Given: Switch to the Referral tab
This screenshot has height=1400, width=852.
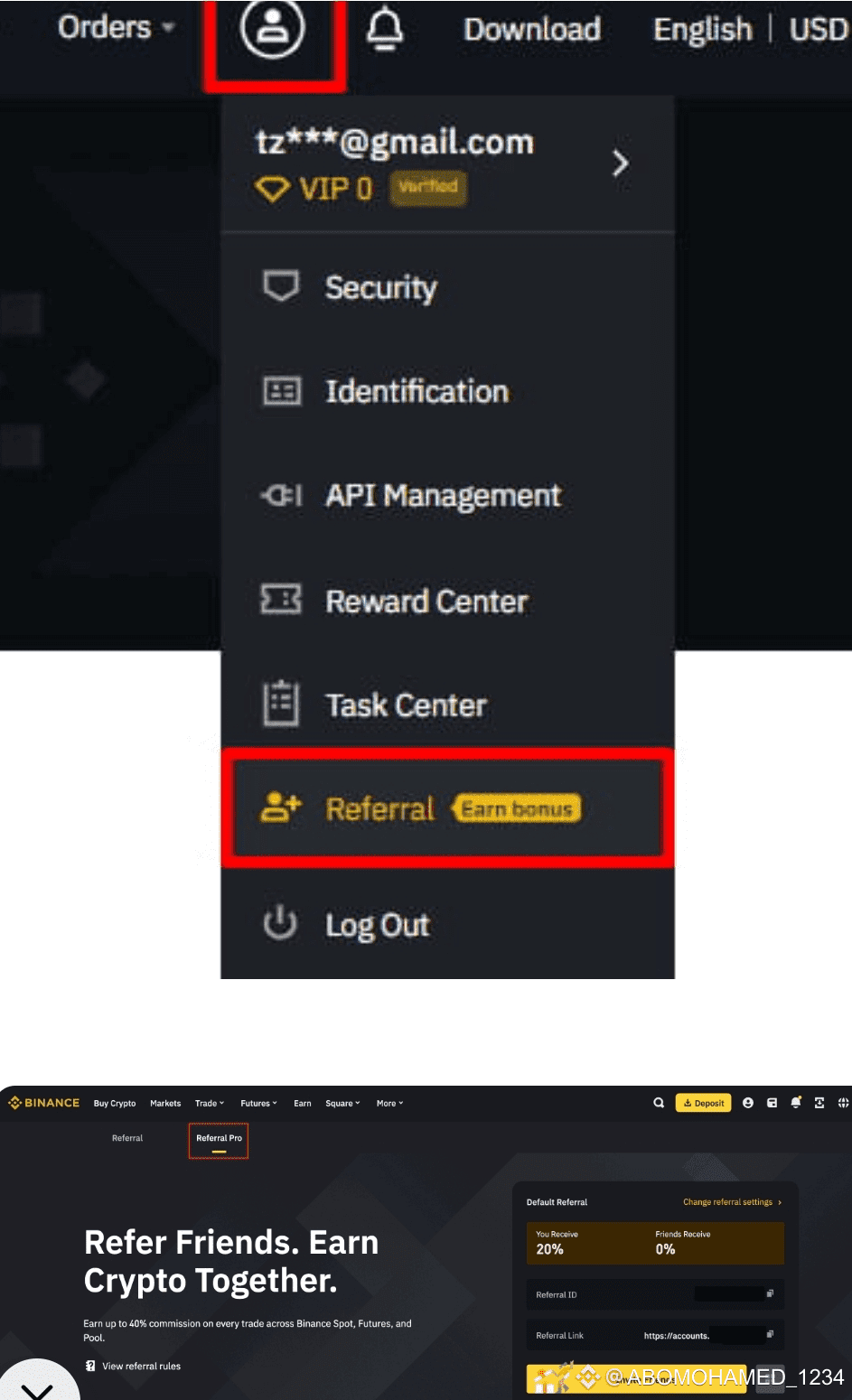Looking at the screenshot, I should pos(127,1138).
